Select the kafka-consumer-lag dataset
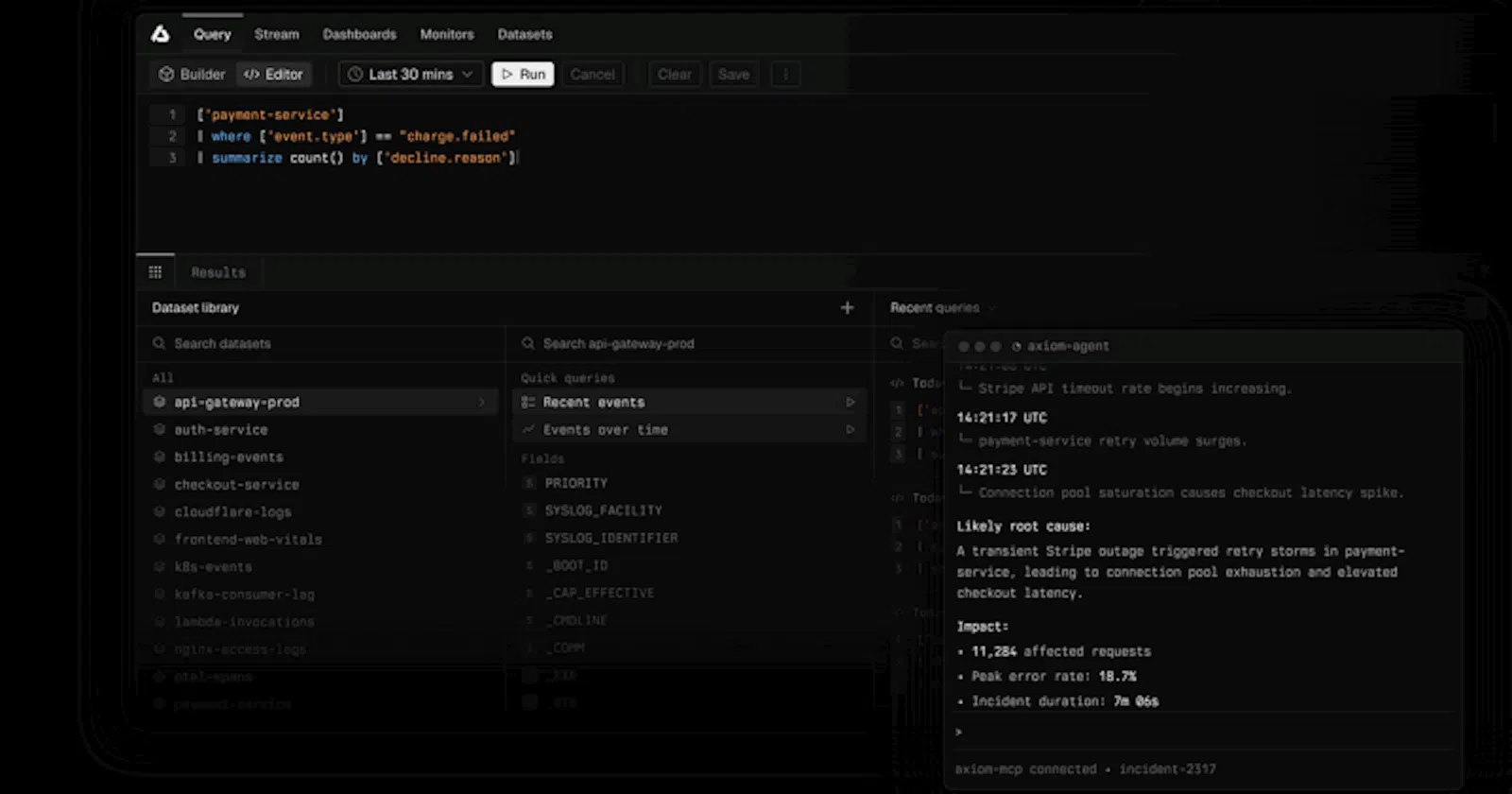 click(x=319, y=594)
